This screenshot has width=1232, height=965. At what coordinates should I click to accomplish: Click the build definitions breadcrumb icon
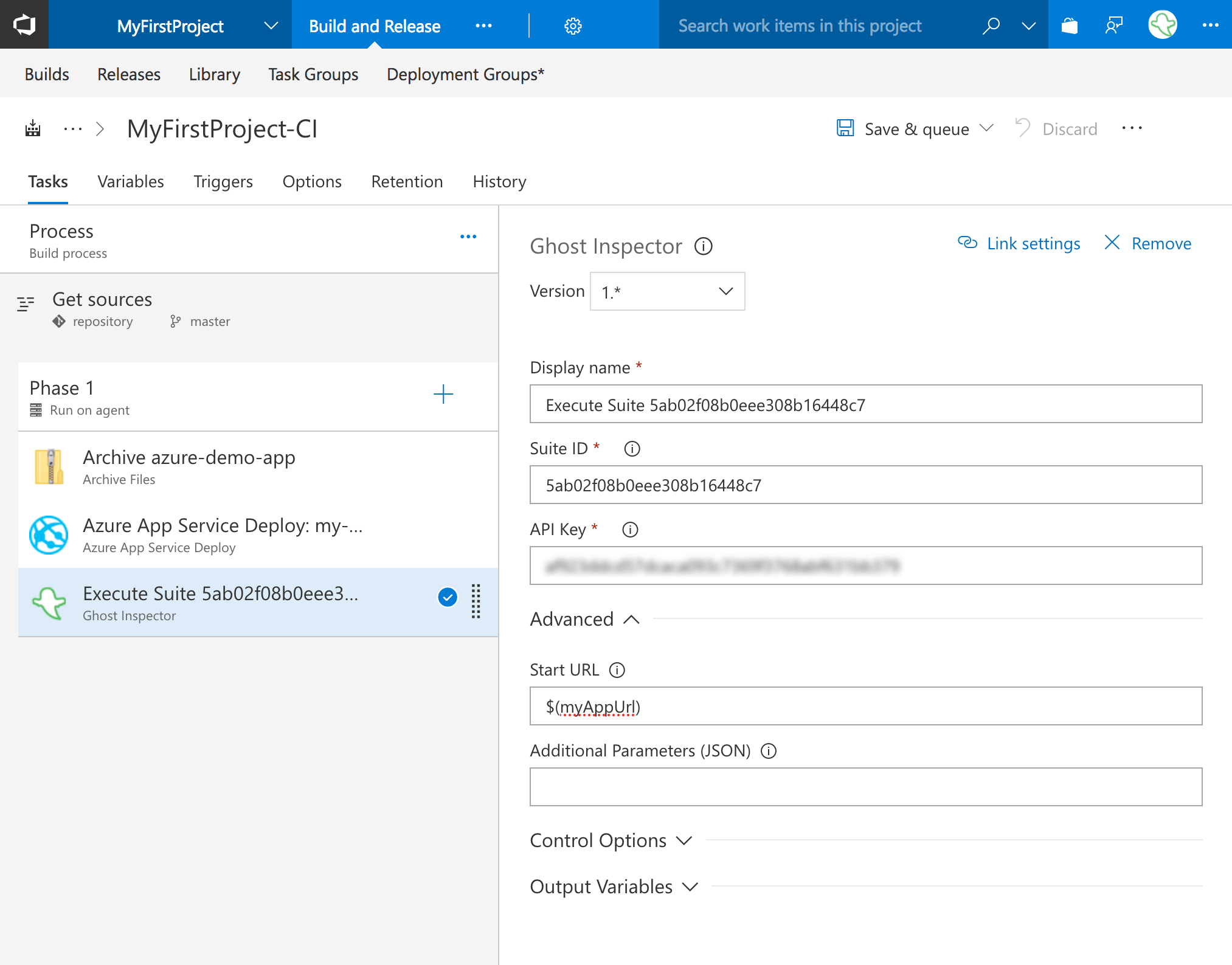point(33,129)
